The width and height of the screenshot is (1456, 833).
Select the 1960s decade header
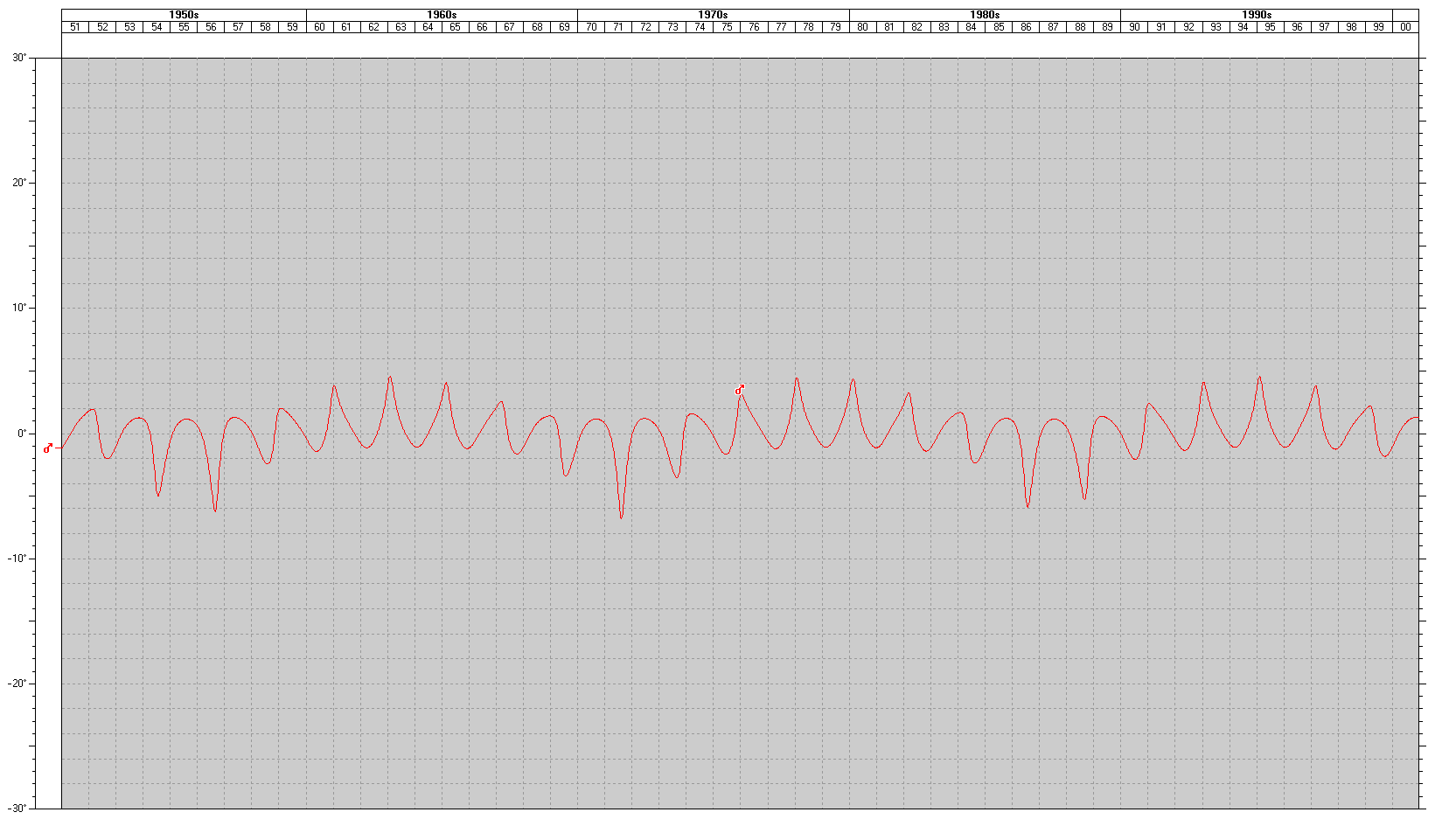[442, 15]
